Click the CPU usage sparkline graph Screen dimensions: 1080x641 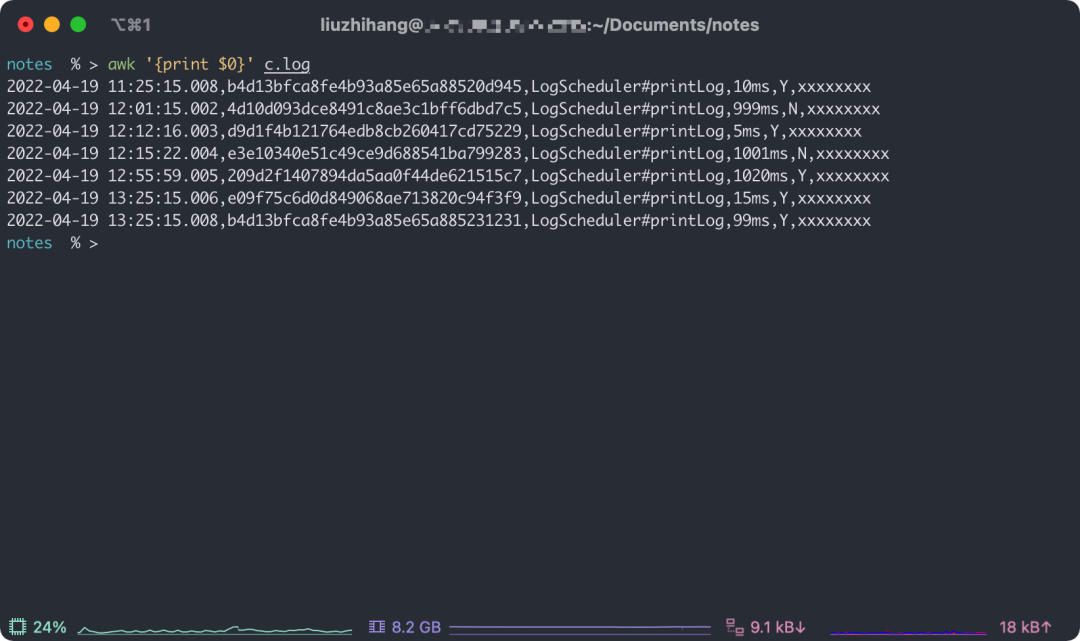(x=215, y=629)
